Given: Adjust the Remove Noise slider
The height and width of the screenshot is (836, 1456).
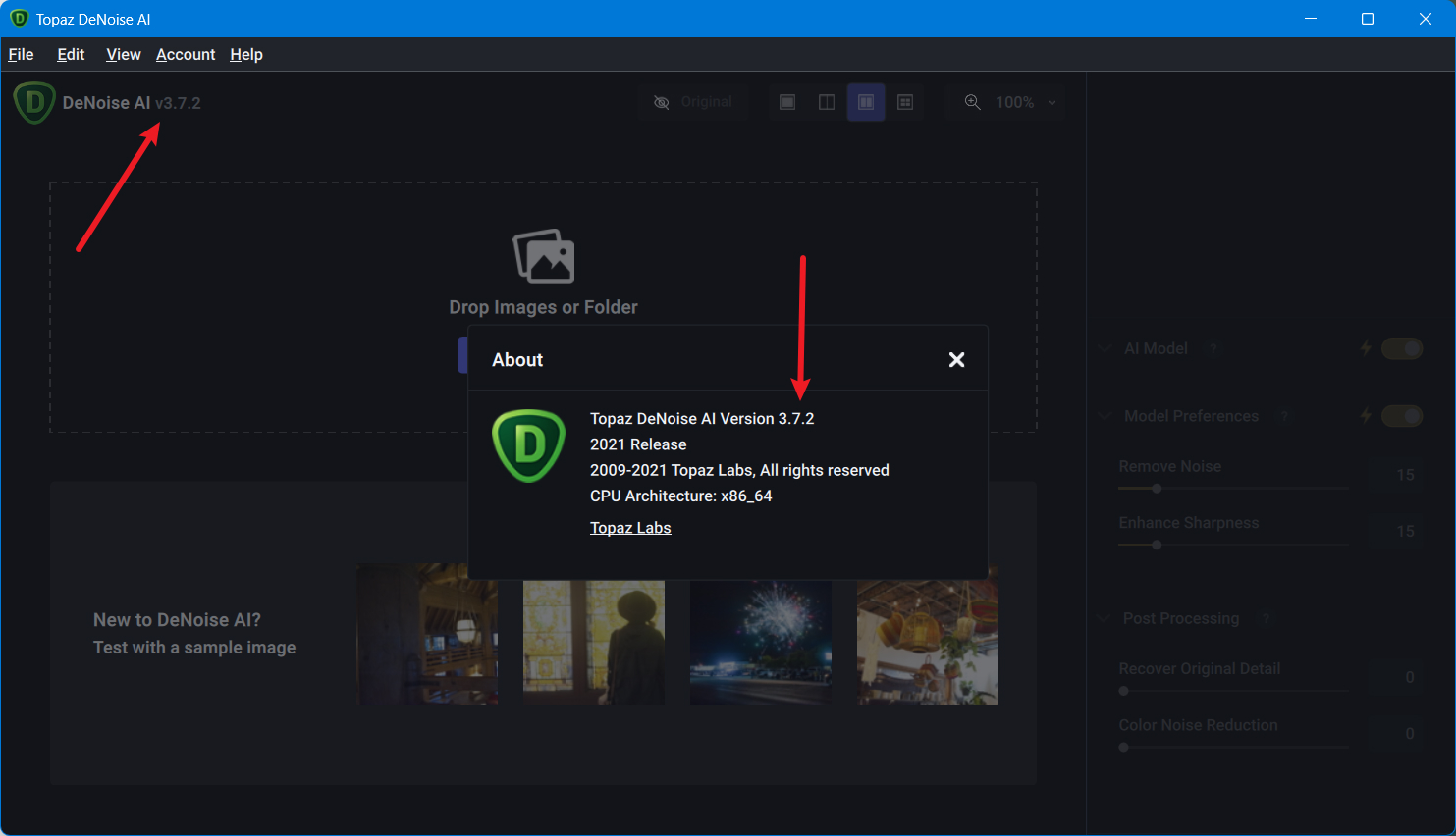Looking at the screenshot, I should click(x=1234, y=488).
